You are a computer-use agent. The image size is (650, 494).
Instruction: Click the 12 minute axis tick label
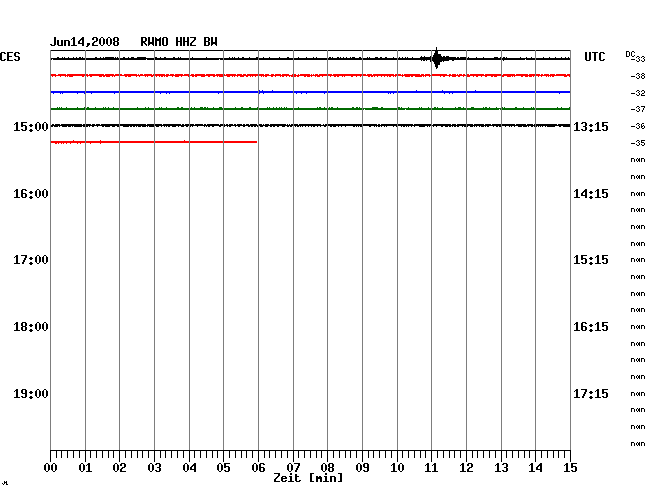click(466, 467)
